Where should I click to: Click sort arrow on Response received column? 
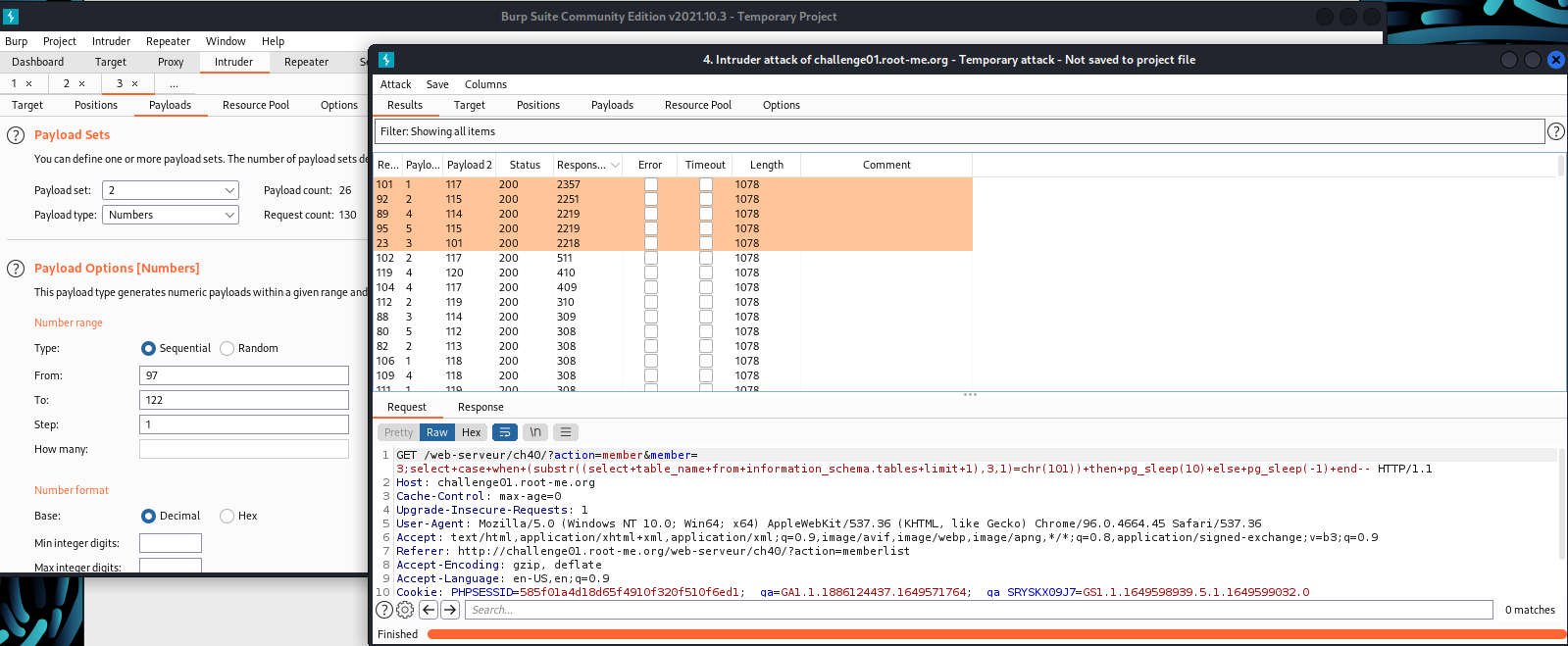(615, 166)
